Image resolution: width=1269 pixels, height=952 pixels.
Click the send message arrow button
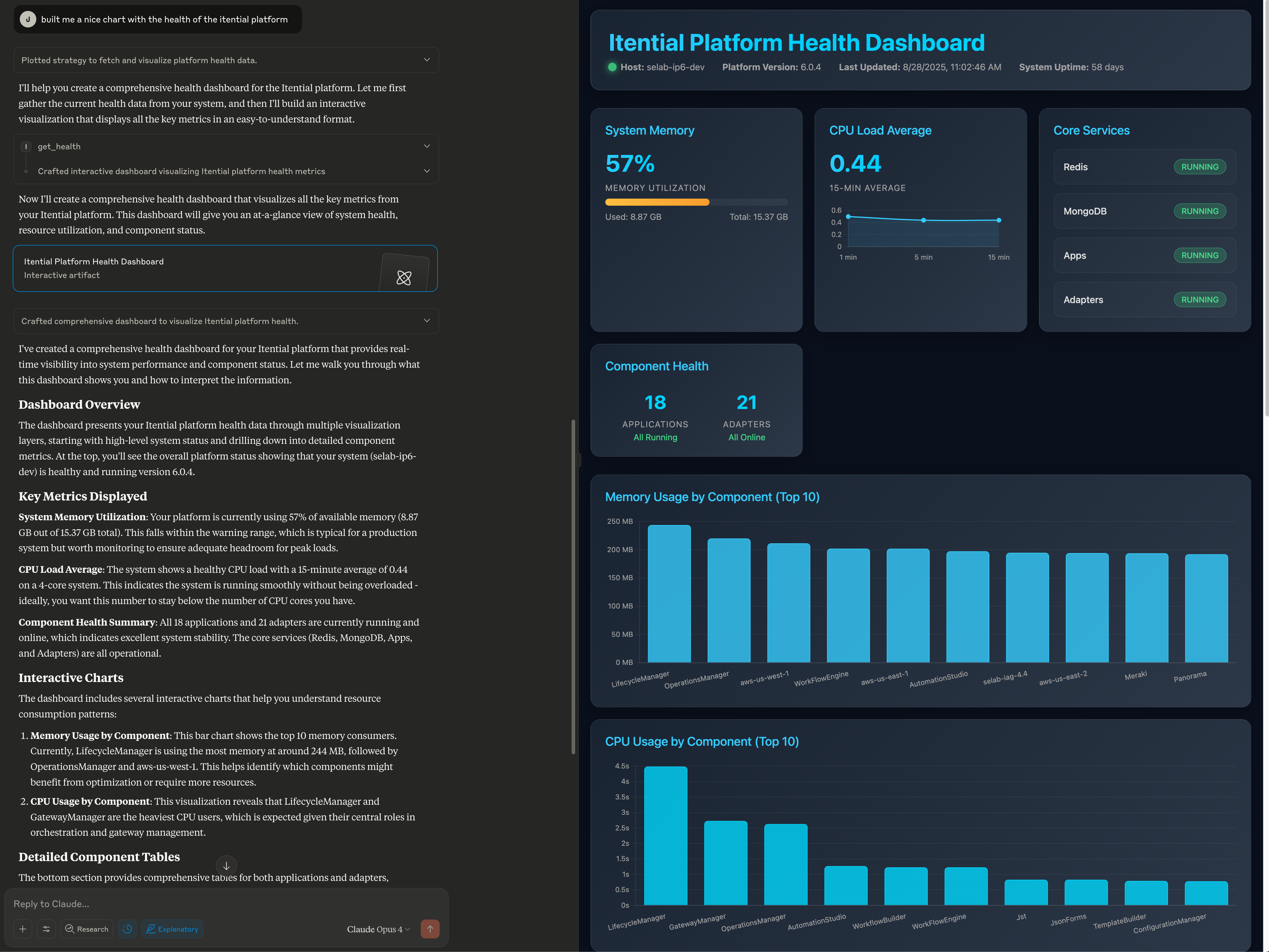coord(430,929)
